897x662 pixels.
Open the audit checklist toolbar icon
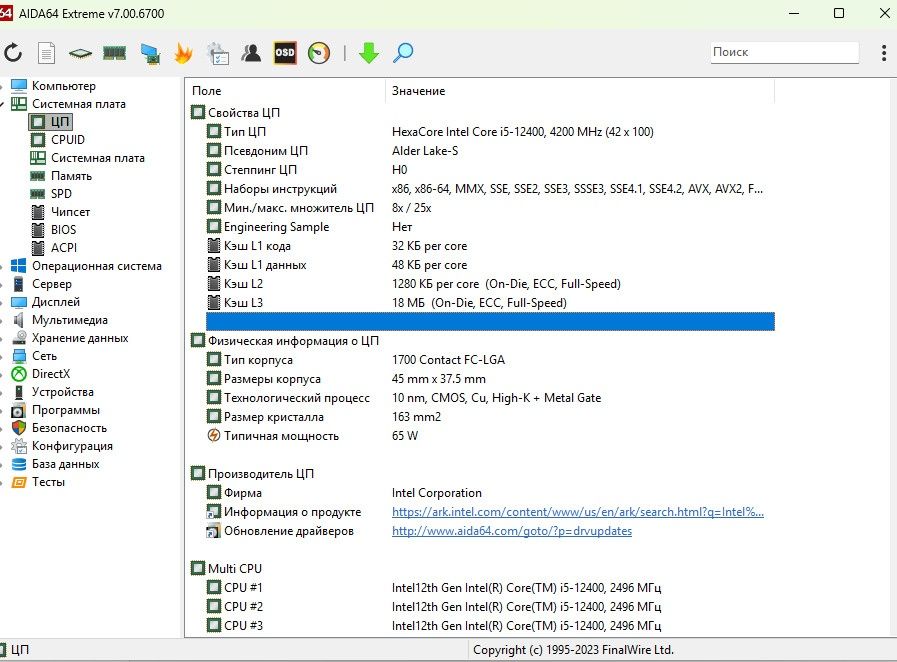217,53
